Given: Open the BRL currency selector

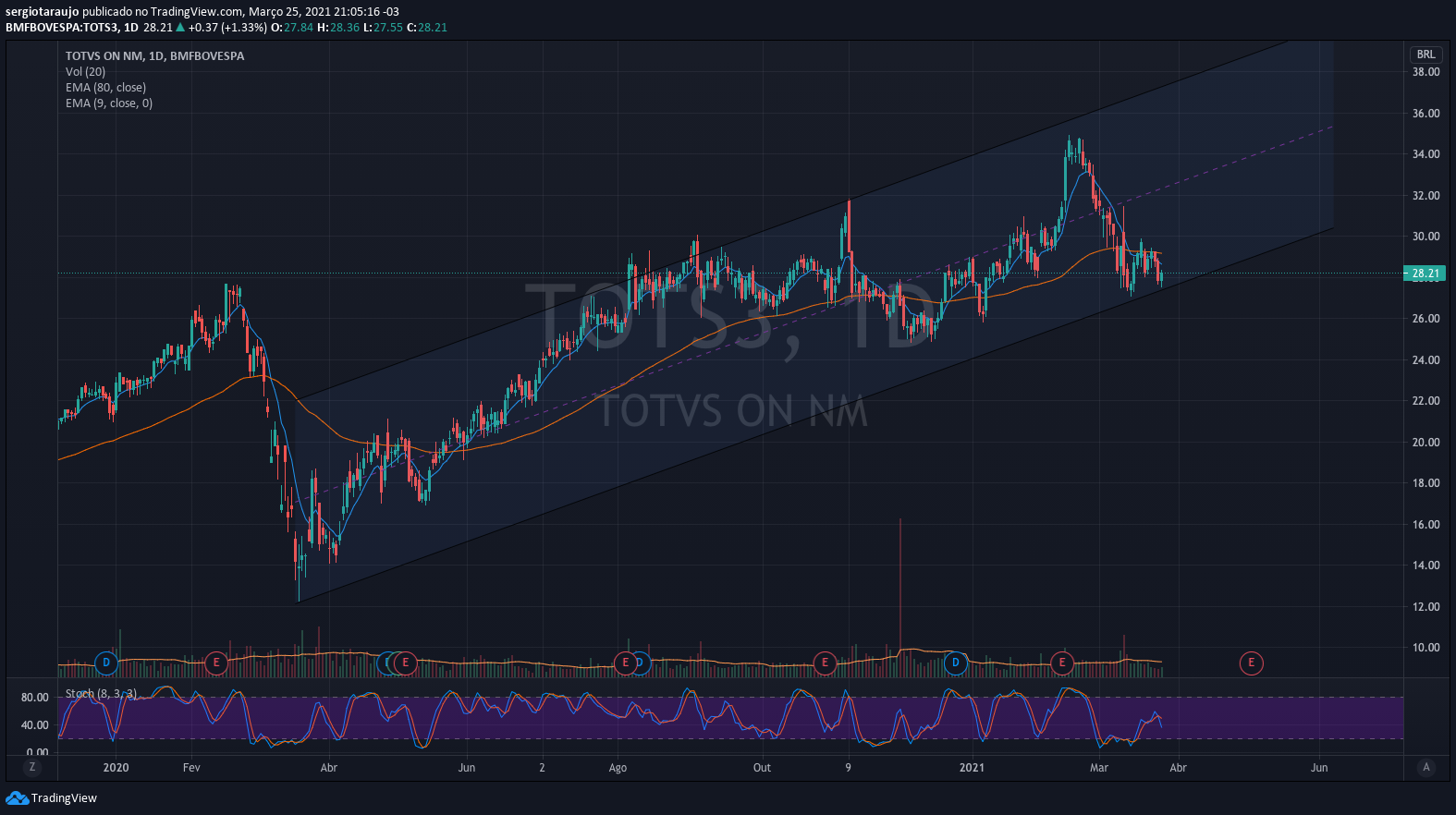Looking at the screenshot, I should (1426, 55).
